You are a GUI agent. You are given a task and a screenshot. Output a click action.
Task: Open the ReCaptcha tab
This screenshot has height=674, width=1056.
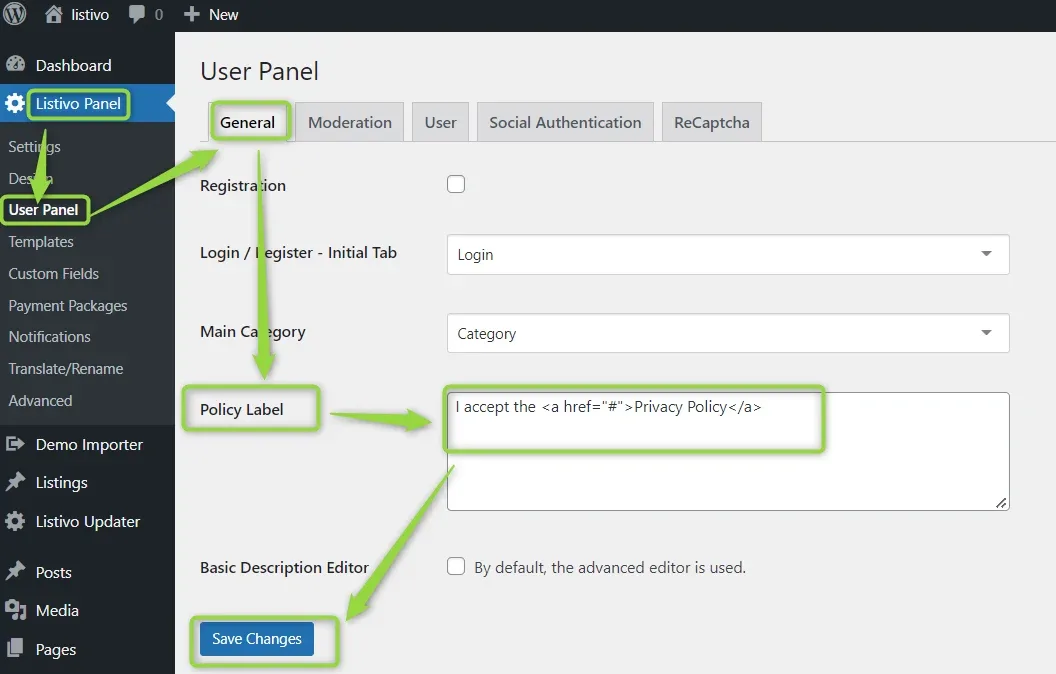tap(712, 123)
